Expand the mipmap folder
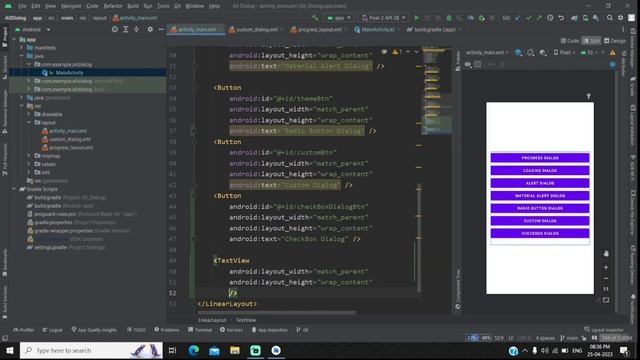 29,156
